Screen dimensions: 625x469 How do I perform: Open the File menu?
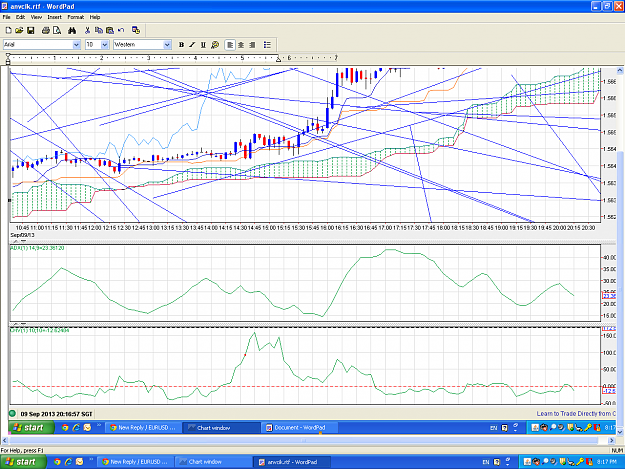tap(6, 17)
